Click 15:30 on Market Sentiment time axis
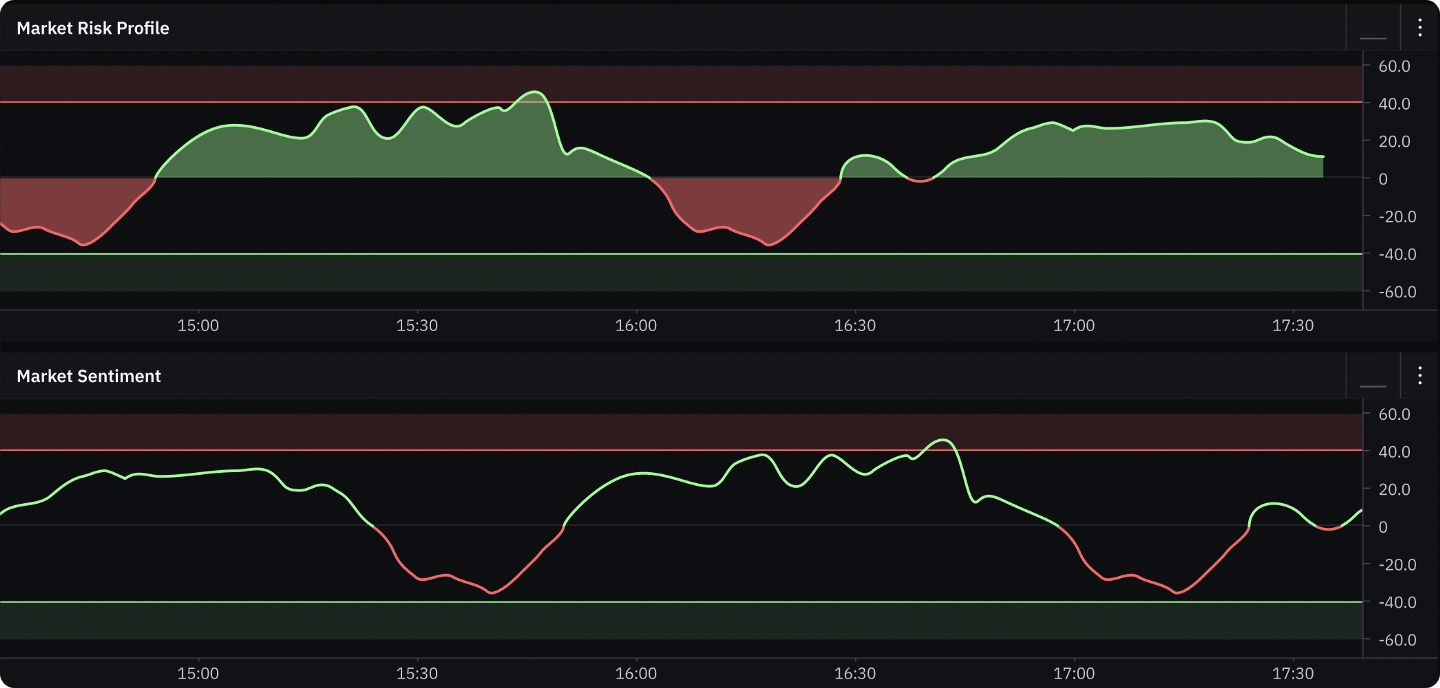 [417, 674]
